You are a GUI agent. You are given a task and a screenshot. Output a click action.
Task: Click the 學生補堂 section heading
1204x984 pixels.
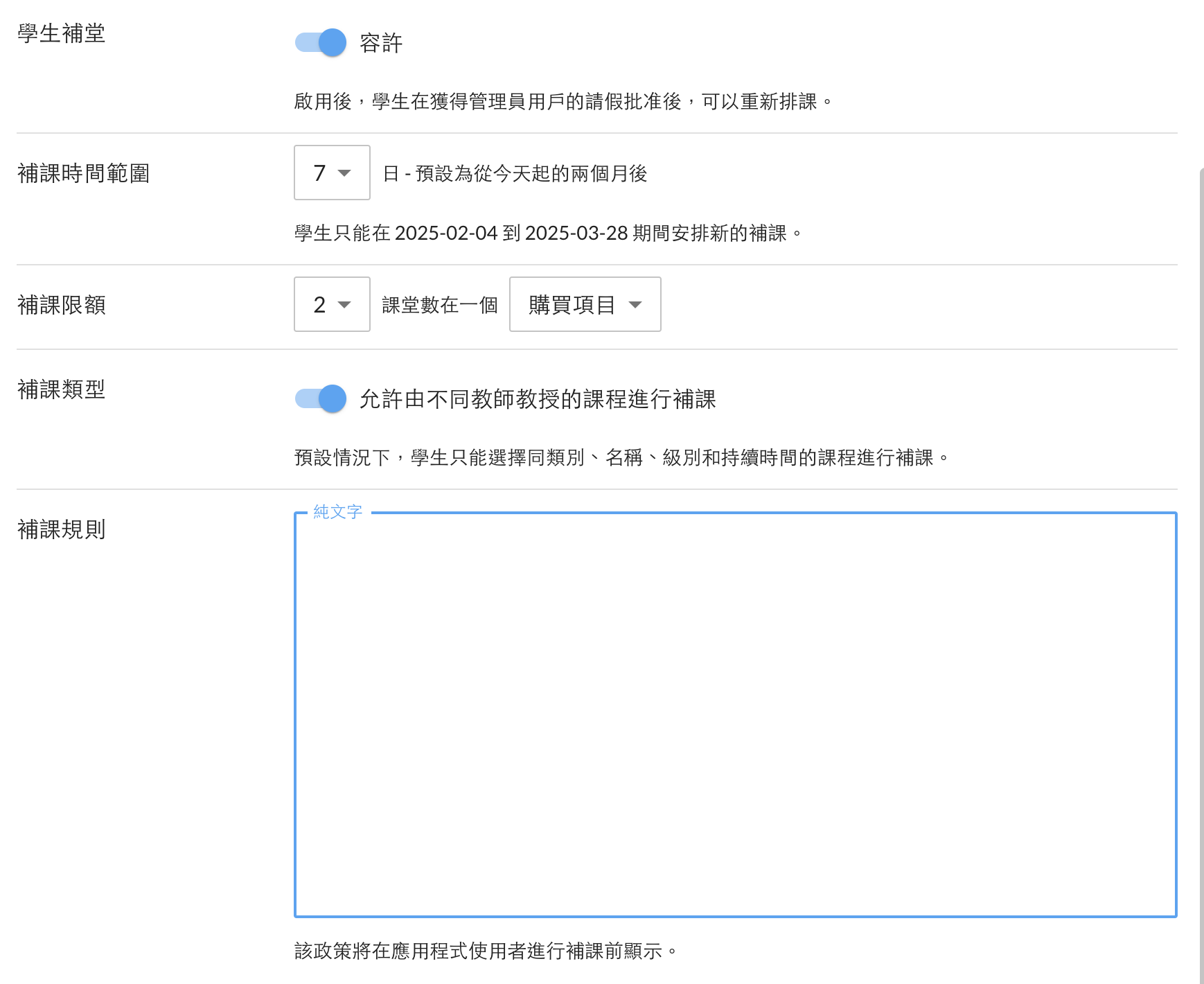click(62, 33)
